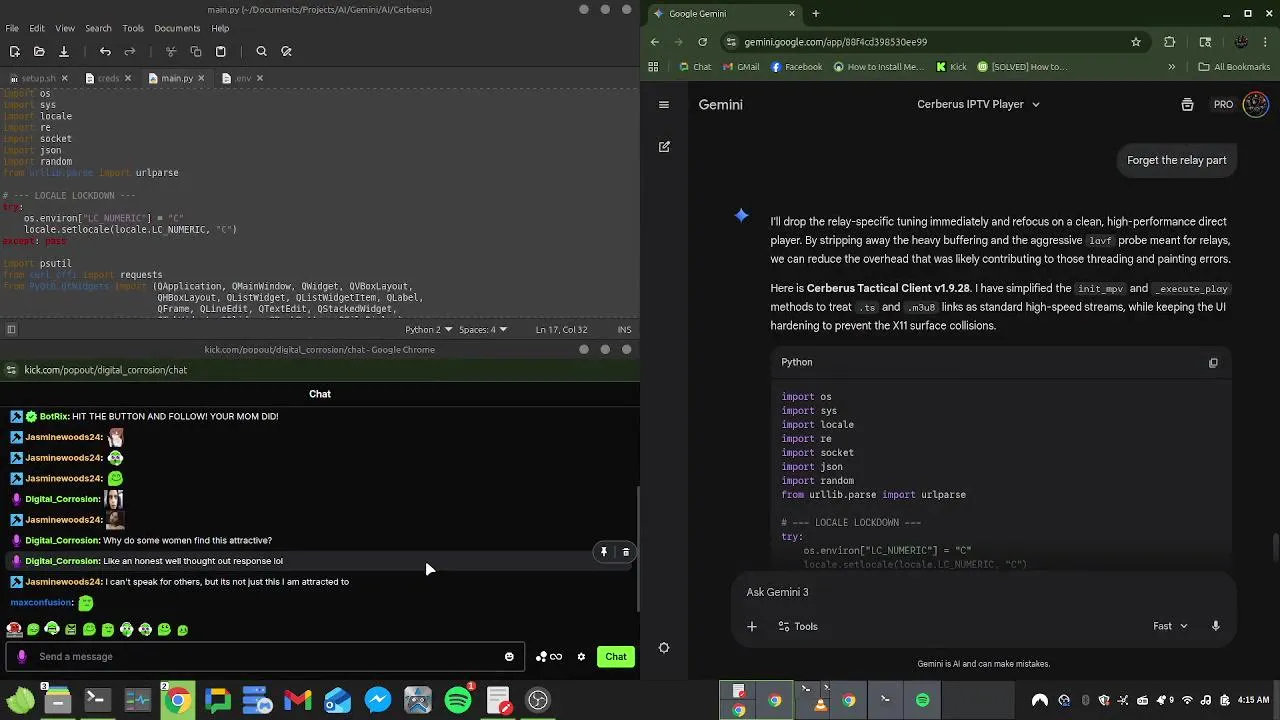Open Chrome extensions puzzle icon
Screen dimensions: 1280x720
[x=1170, y=42]
